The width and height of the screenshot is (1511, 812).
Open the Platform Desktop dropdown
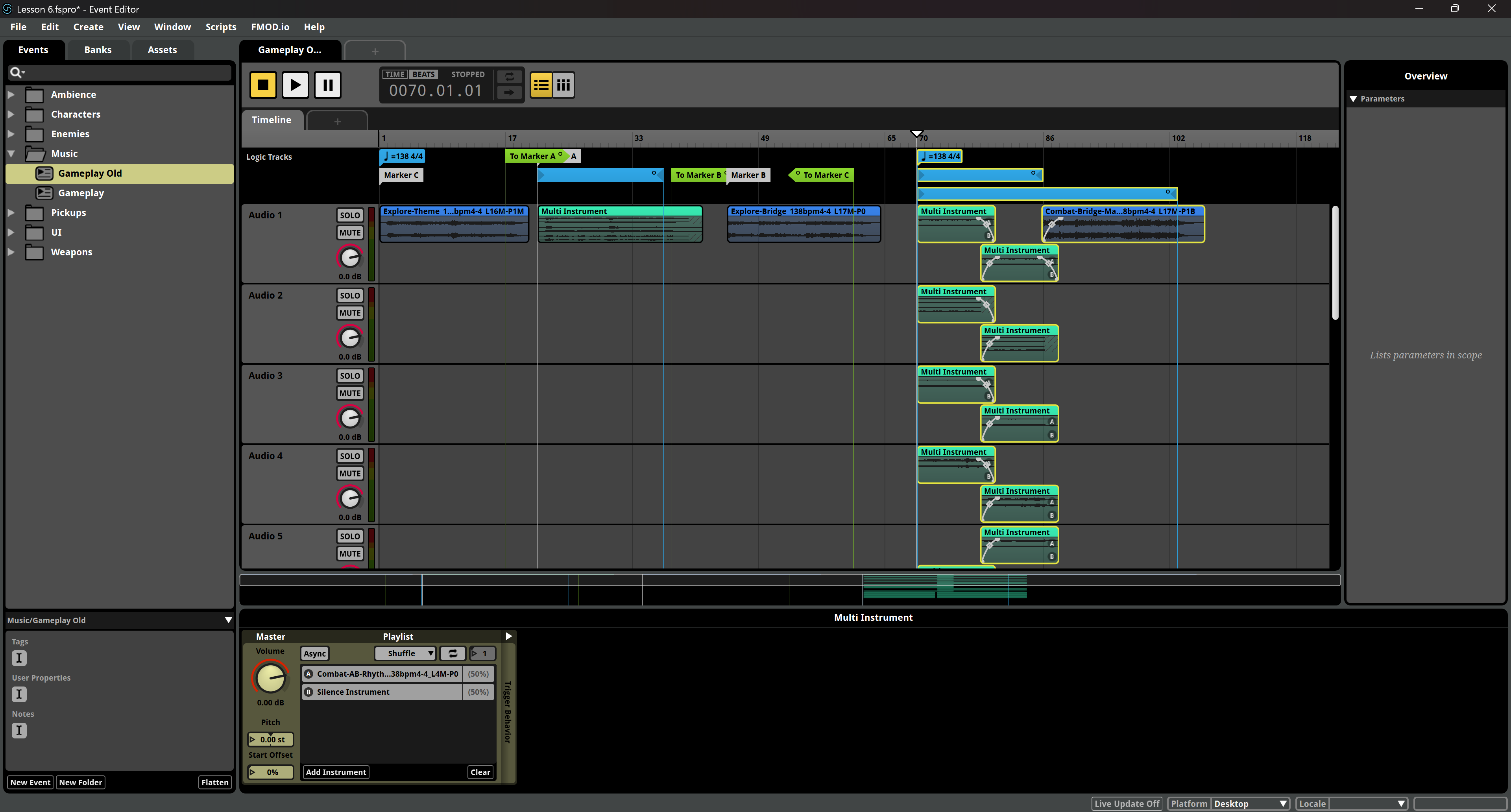(1250, 804)
